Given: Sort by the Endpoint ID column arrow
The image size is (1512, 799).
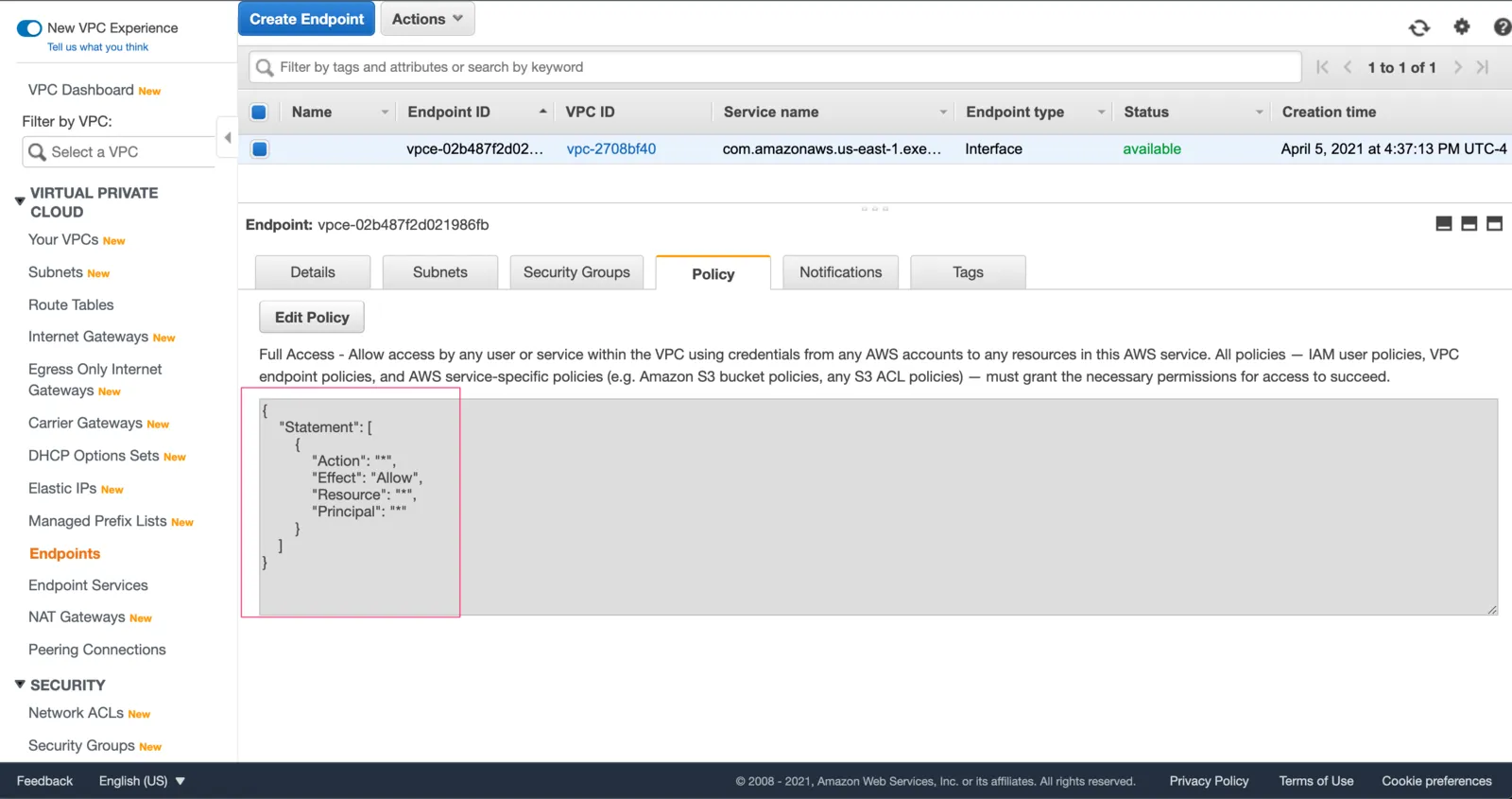Looking at the screenshot, I should pyautogui.click(x=542, y=112).
